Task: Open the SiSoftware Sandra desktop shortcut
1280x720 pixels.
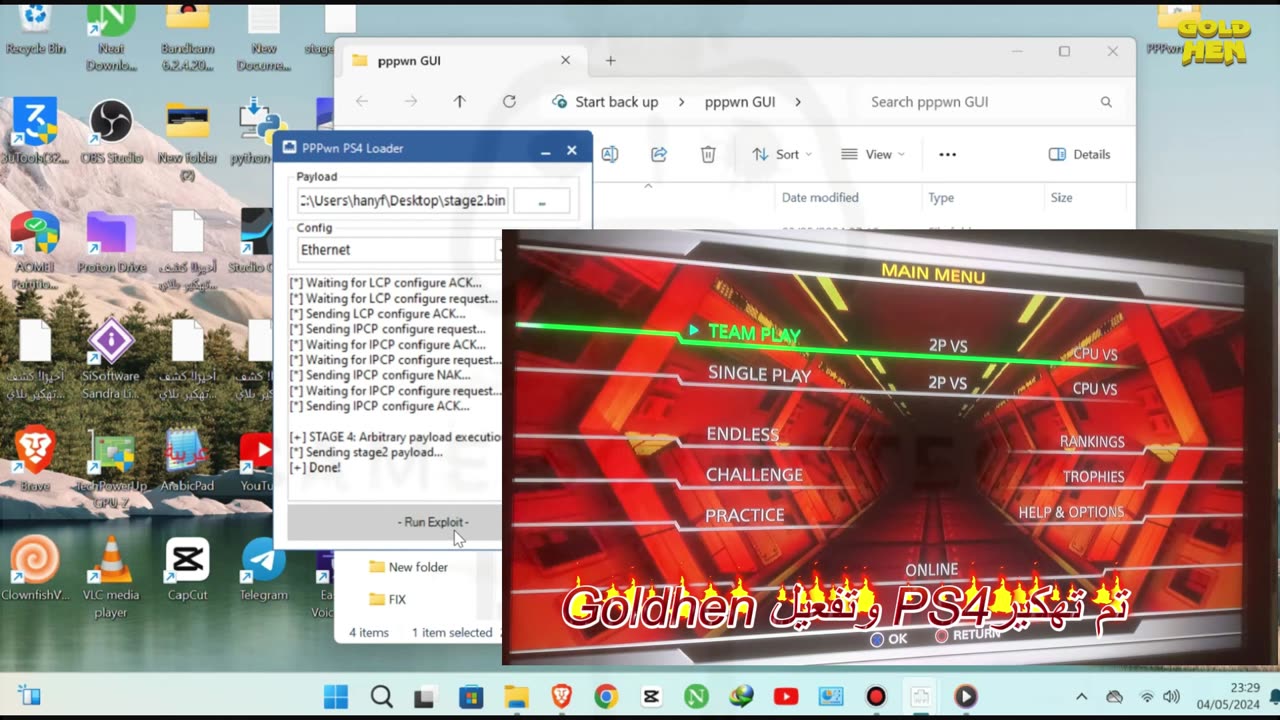Action: [111, 358]
